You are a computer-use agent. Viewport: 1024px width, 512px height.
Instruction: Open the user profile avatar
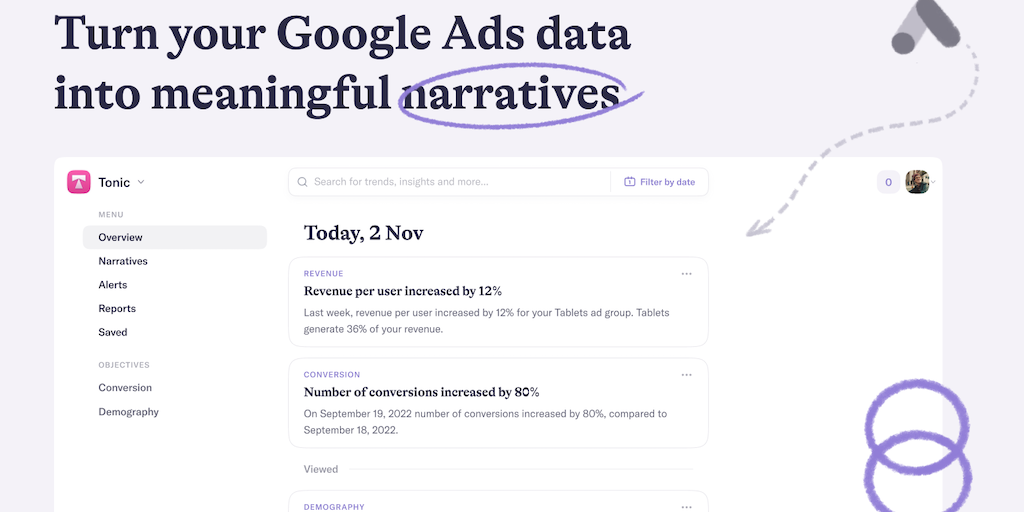pos(918,182)
